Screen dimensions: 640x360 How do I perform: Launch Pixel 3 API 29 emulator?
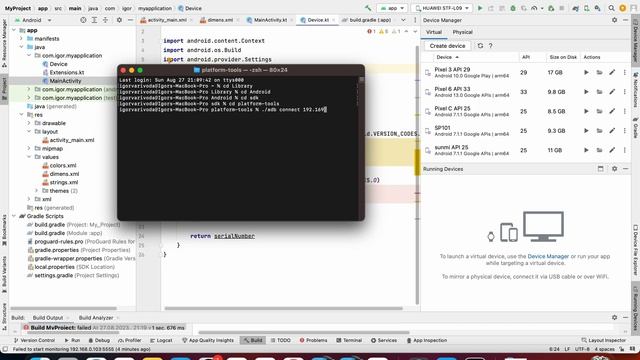click(586, 72)
